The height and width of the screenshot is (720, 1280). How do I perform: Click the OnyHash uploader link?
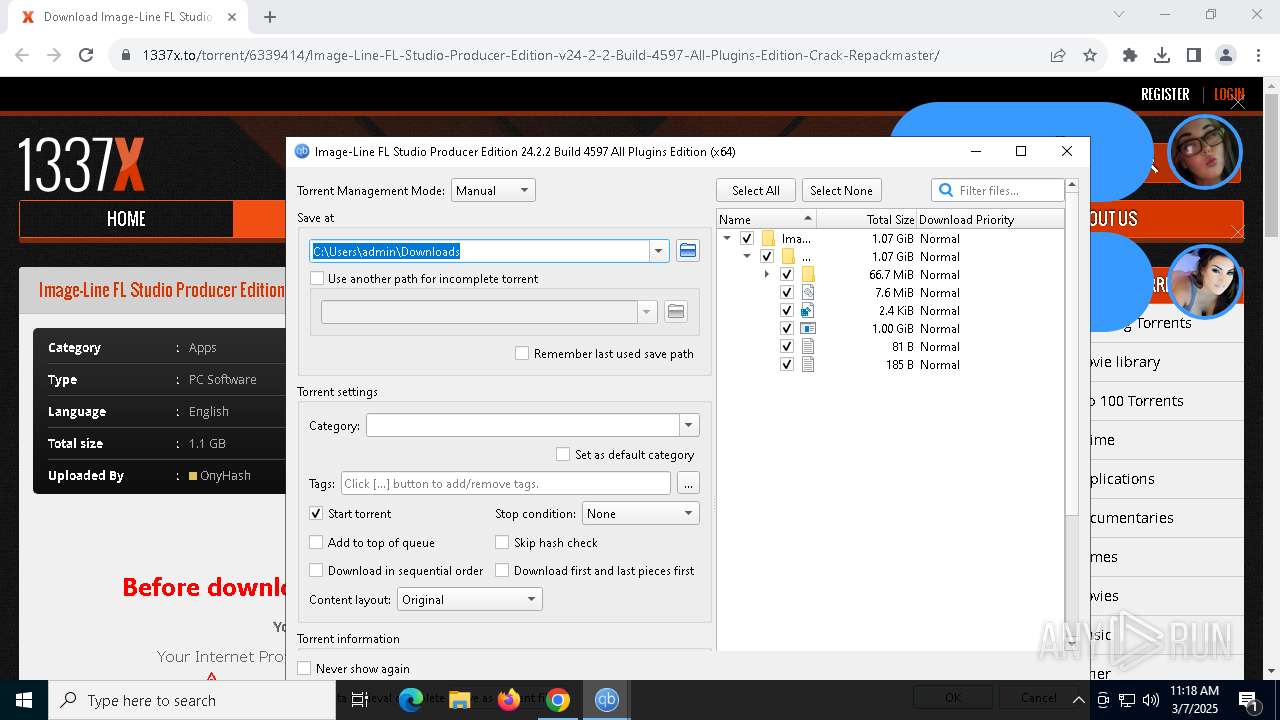(225, 476)
